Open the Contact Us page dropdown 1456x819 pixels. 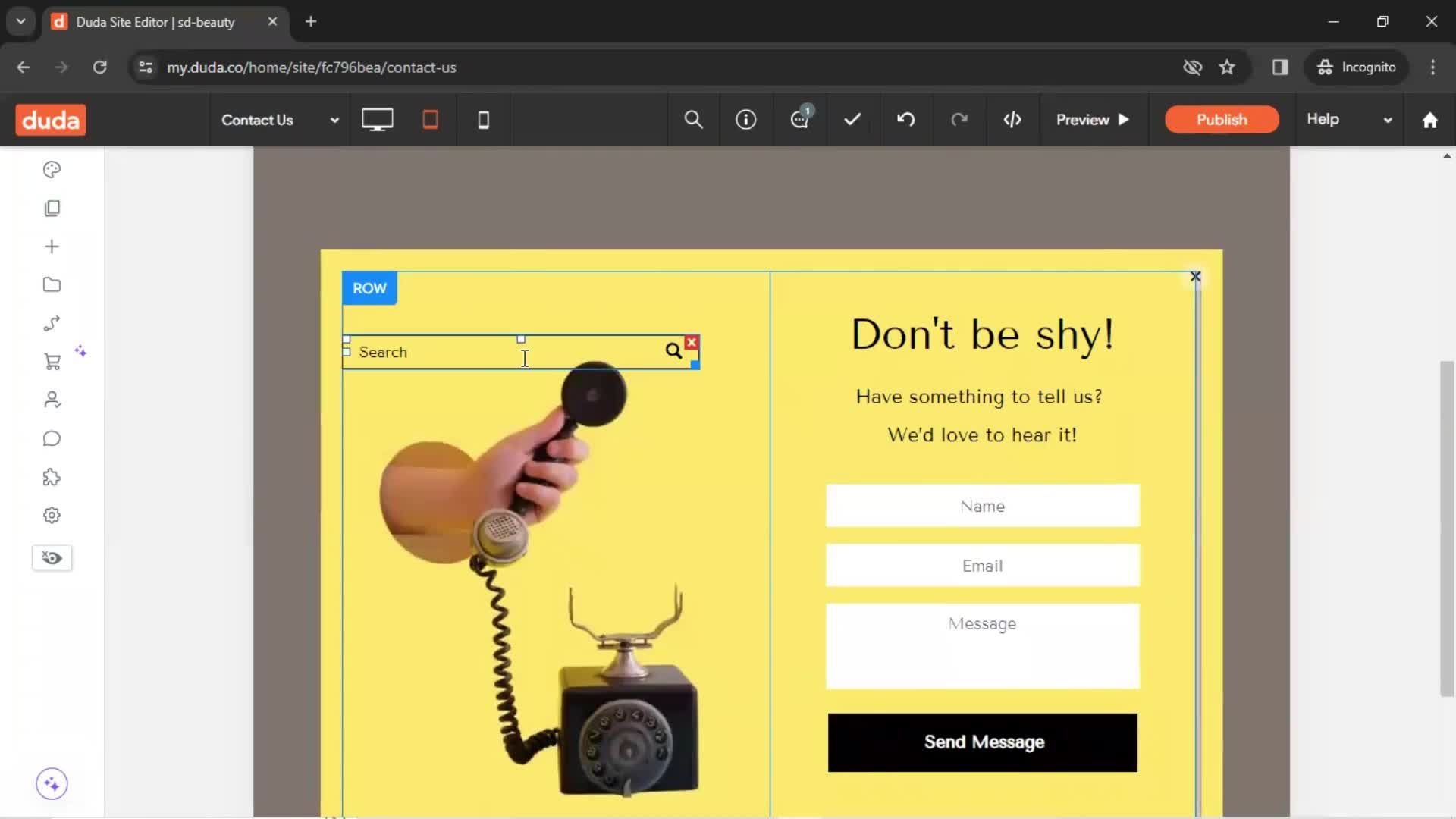pos(279,120)
